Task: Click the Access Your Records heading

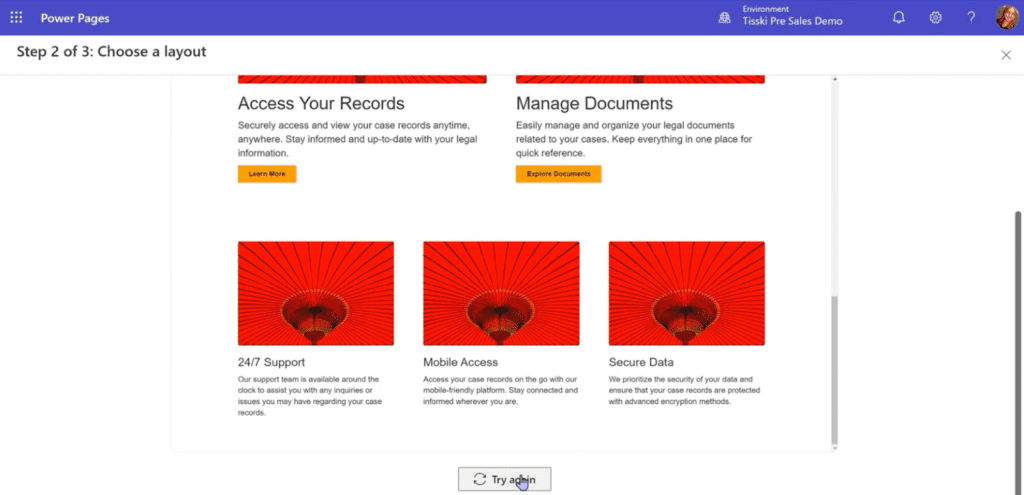Action: pyautogui.click(x=321, y=104)
